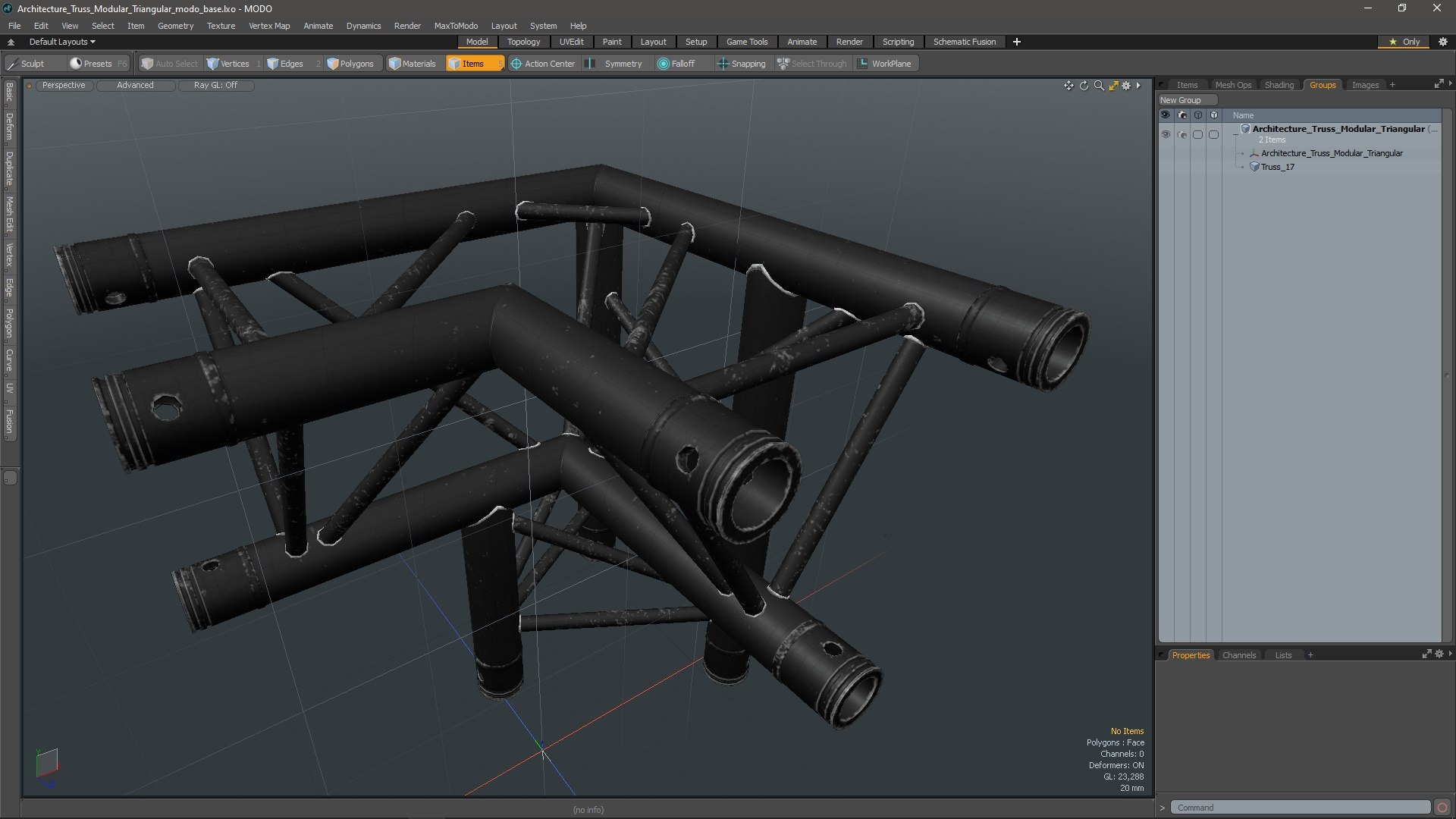The image size is (1456, 819).
Task: Open viewport settings gear icon
Action: coord(1126,86)
